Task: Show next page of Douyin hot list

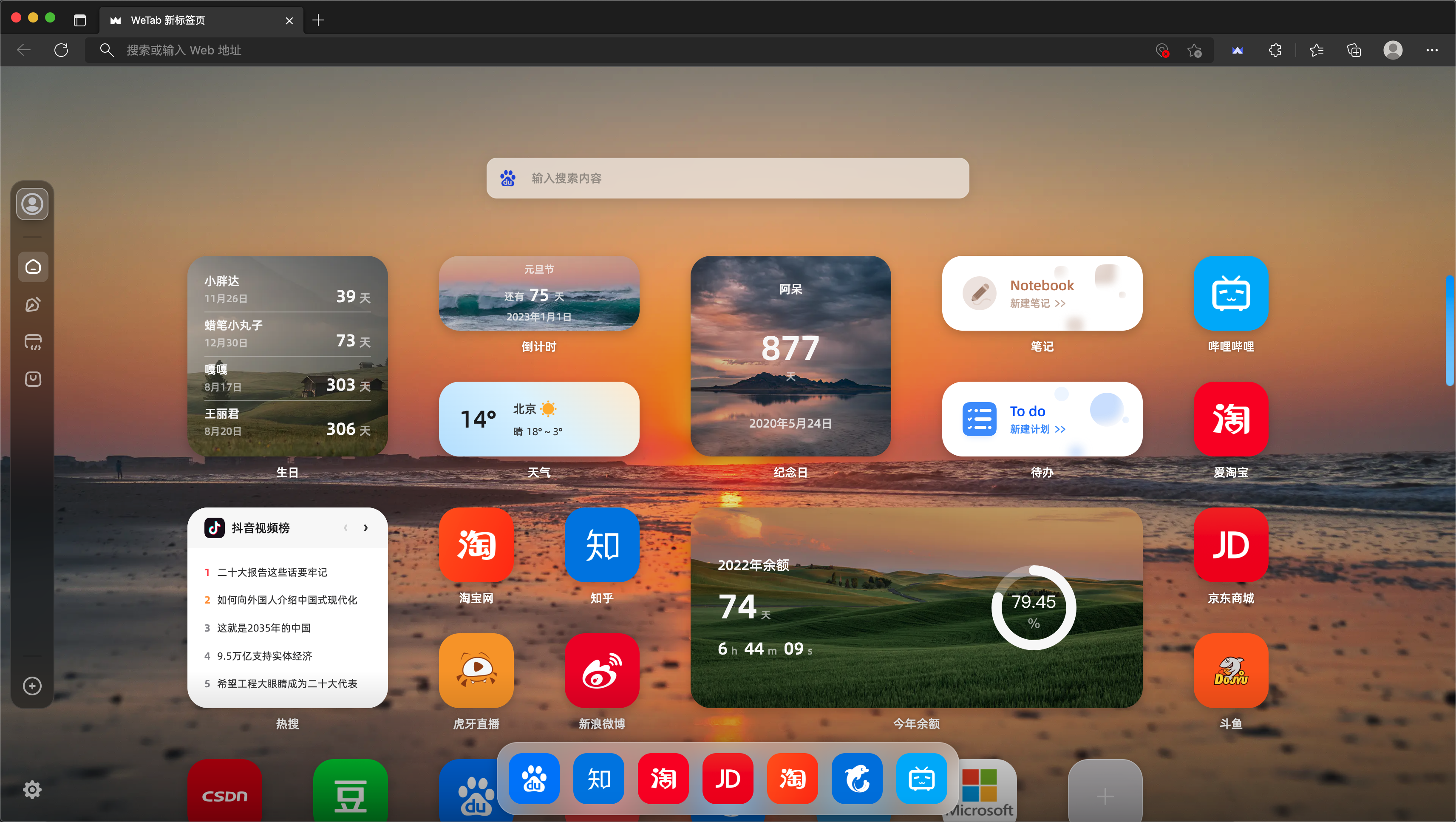Action: (x=365, y=527)
